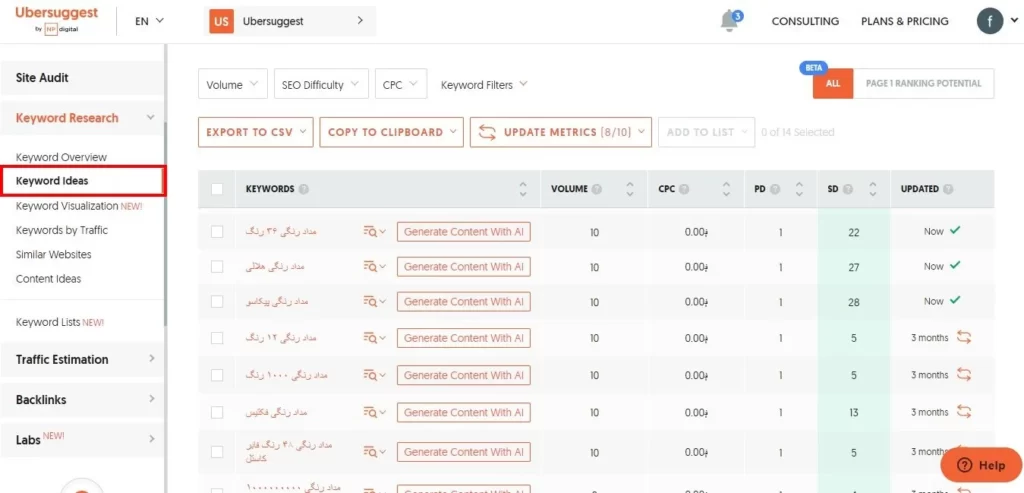The image size is (1024, 493).
Task: Open the SEO Difficulty filter dropdown
Action: point(321,84)
